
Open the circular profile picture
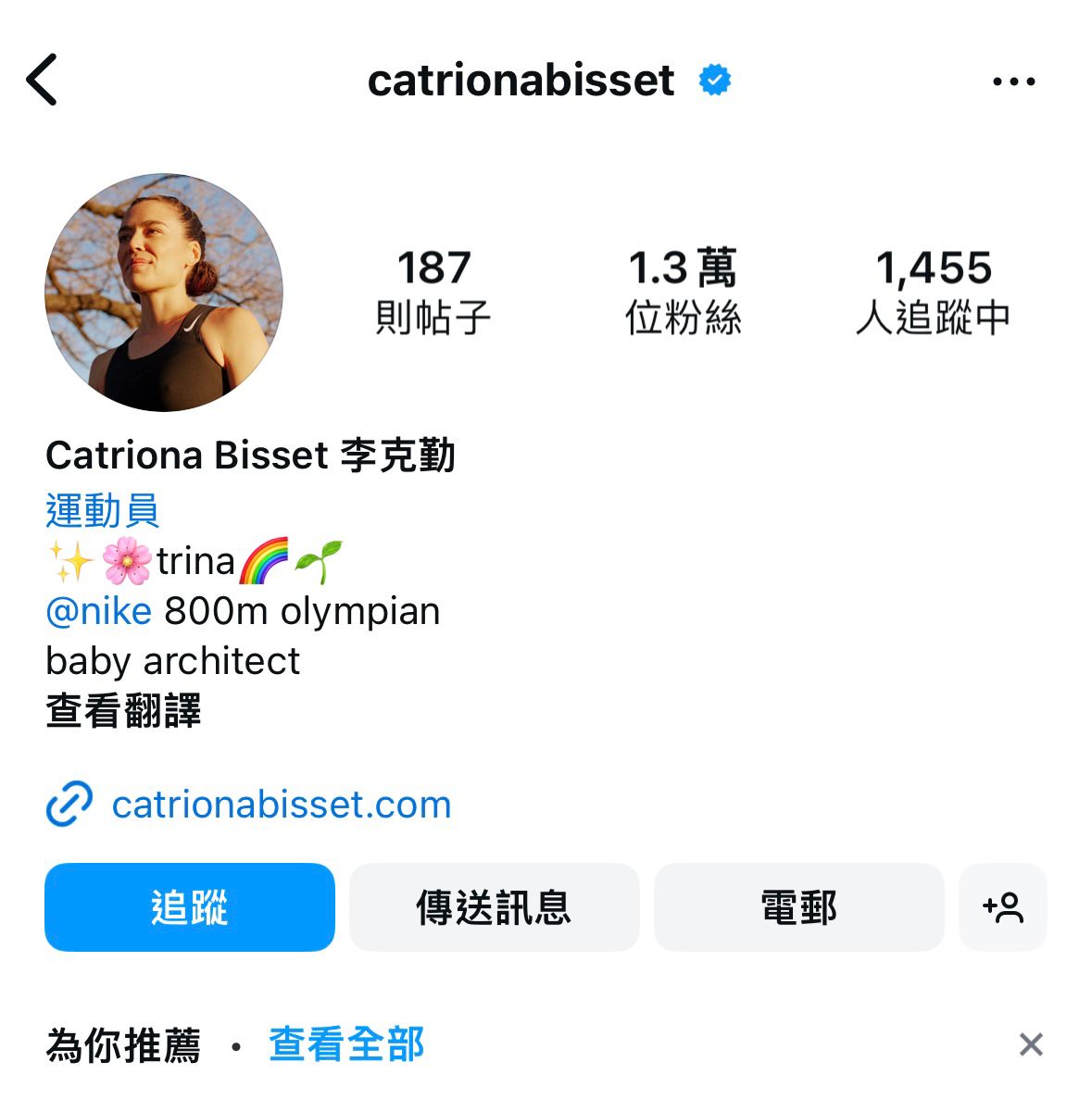pyautogui.click(x=163, y=293)
